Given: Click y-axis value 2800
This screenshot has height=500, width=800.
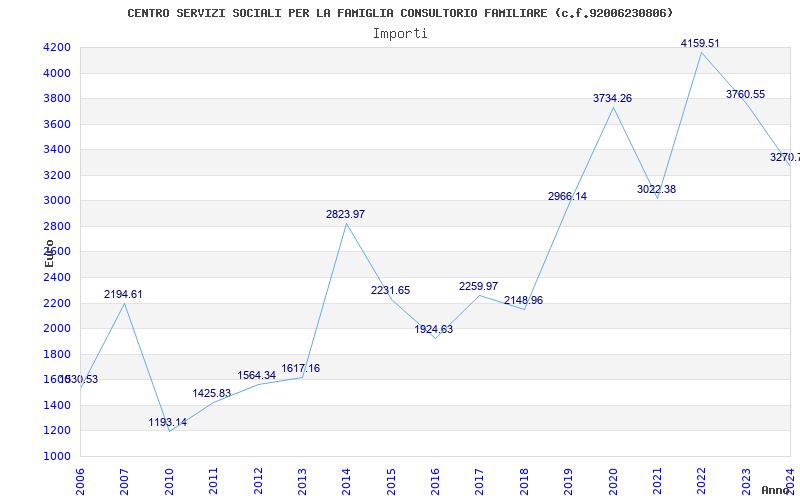Looking at the screenshot, I should [57, 227].
